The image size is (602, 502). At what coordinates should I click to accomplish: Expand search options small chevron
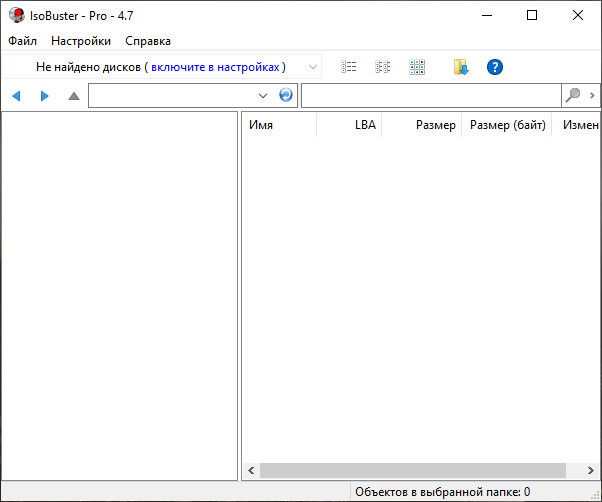pos(592,95)
